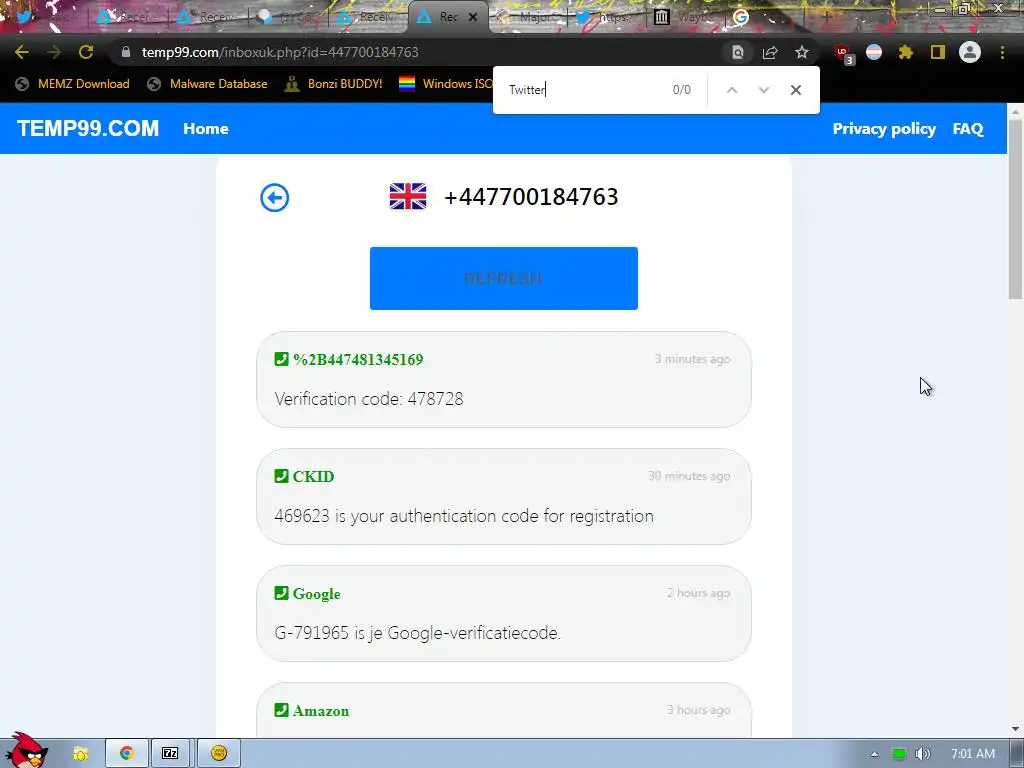This screenshot has width=1024, height=768.
Task: Open the Extensions puzzle piece menu
Action: pos(906,52)
